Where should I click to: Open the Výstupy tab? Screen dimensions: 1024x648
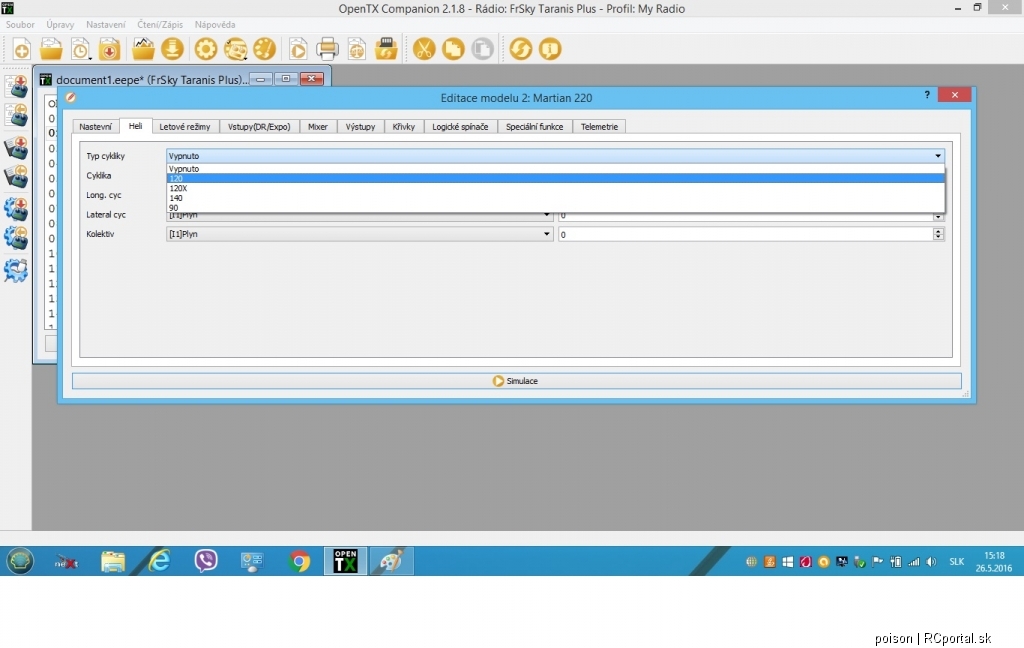pyautogui.click(x=360, y=127)
